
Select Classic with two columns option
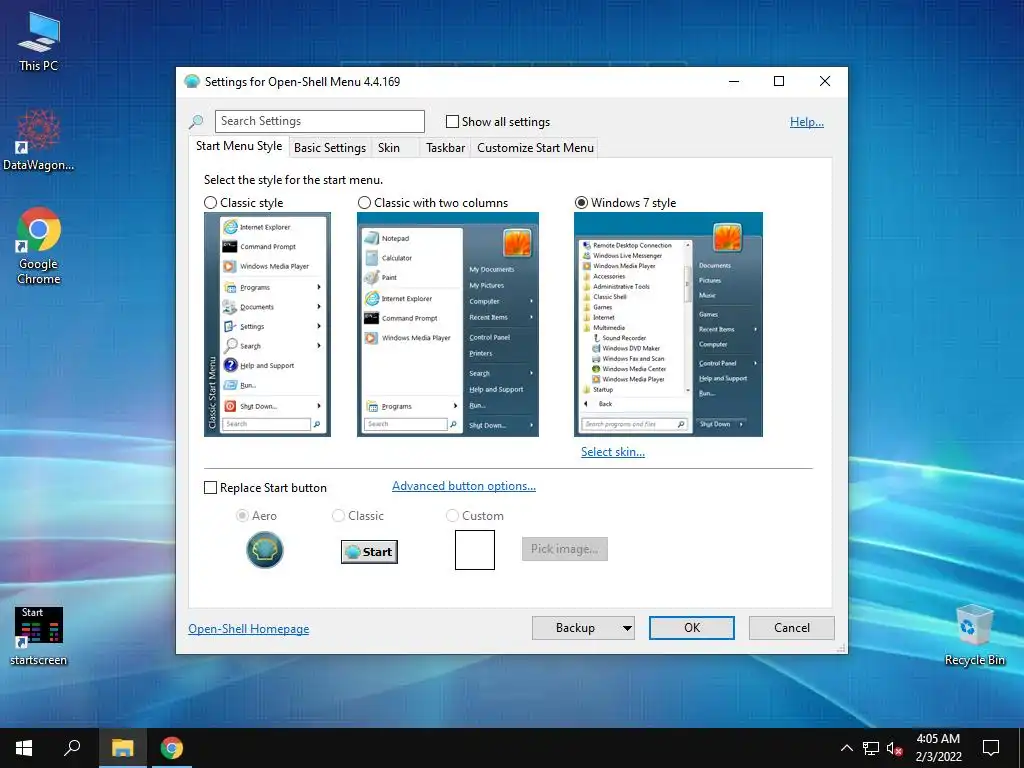point(364,202)
